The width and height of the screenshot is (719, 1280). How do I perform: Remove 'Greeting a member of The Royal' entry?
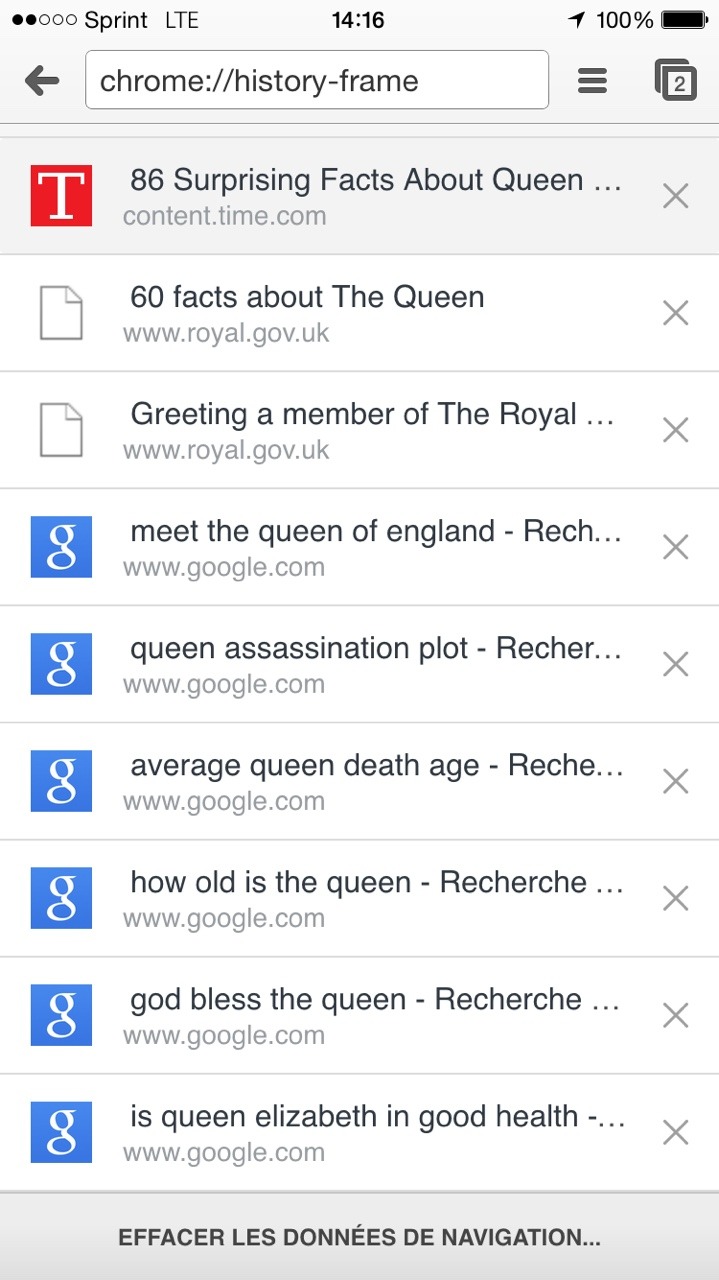click(676, 430)
